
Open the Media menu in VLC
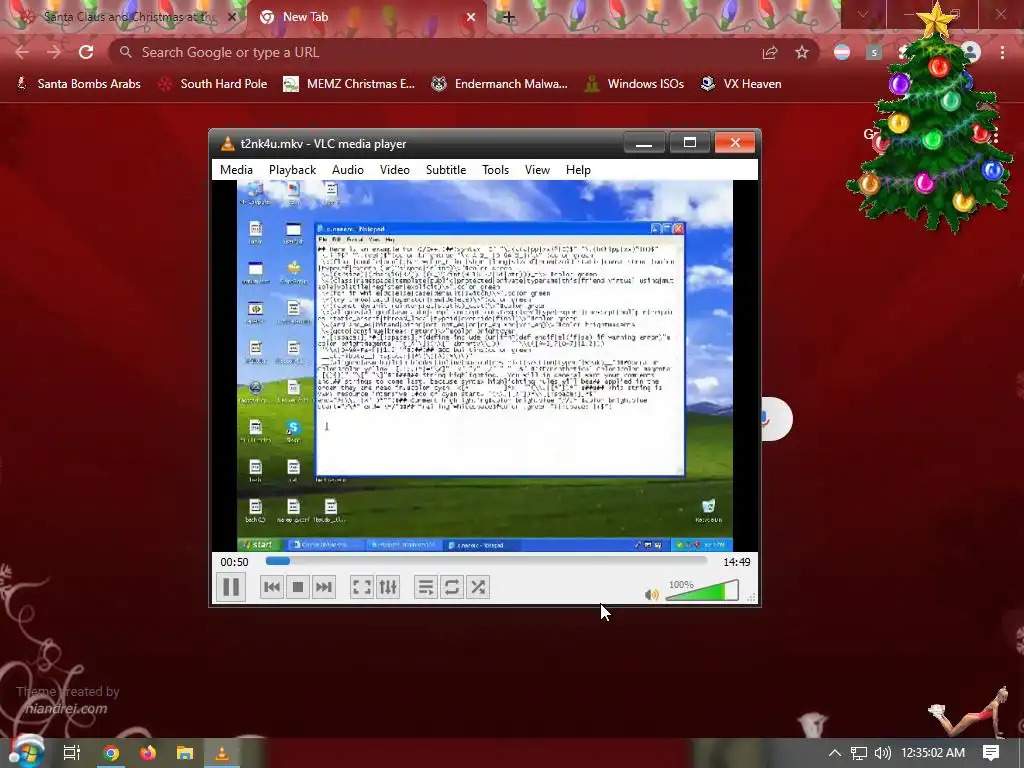click(x=236, y=170)
